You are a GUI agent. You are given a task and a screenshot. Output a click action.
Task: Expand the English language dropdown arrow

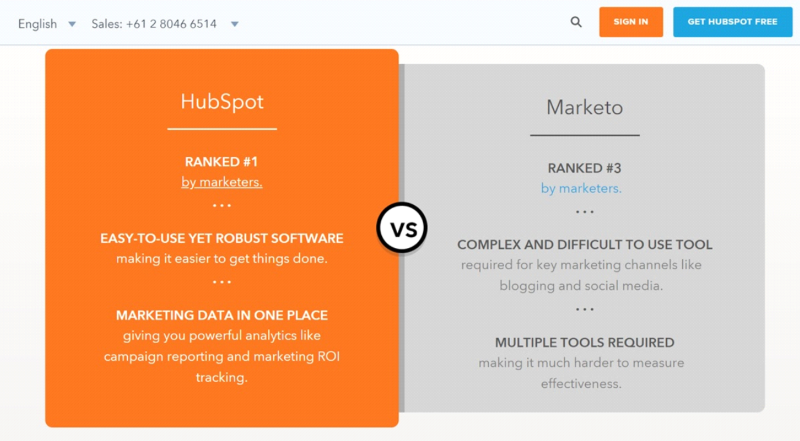[72, 24]
